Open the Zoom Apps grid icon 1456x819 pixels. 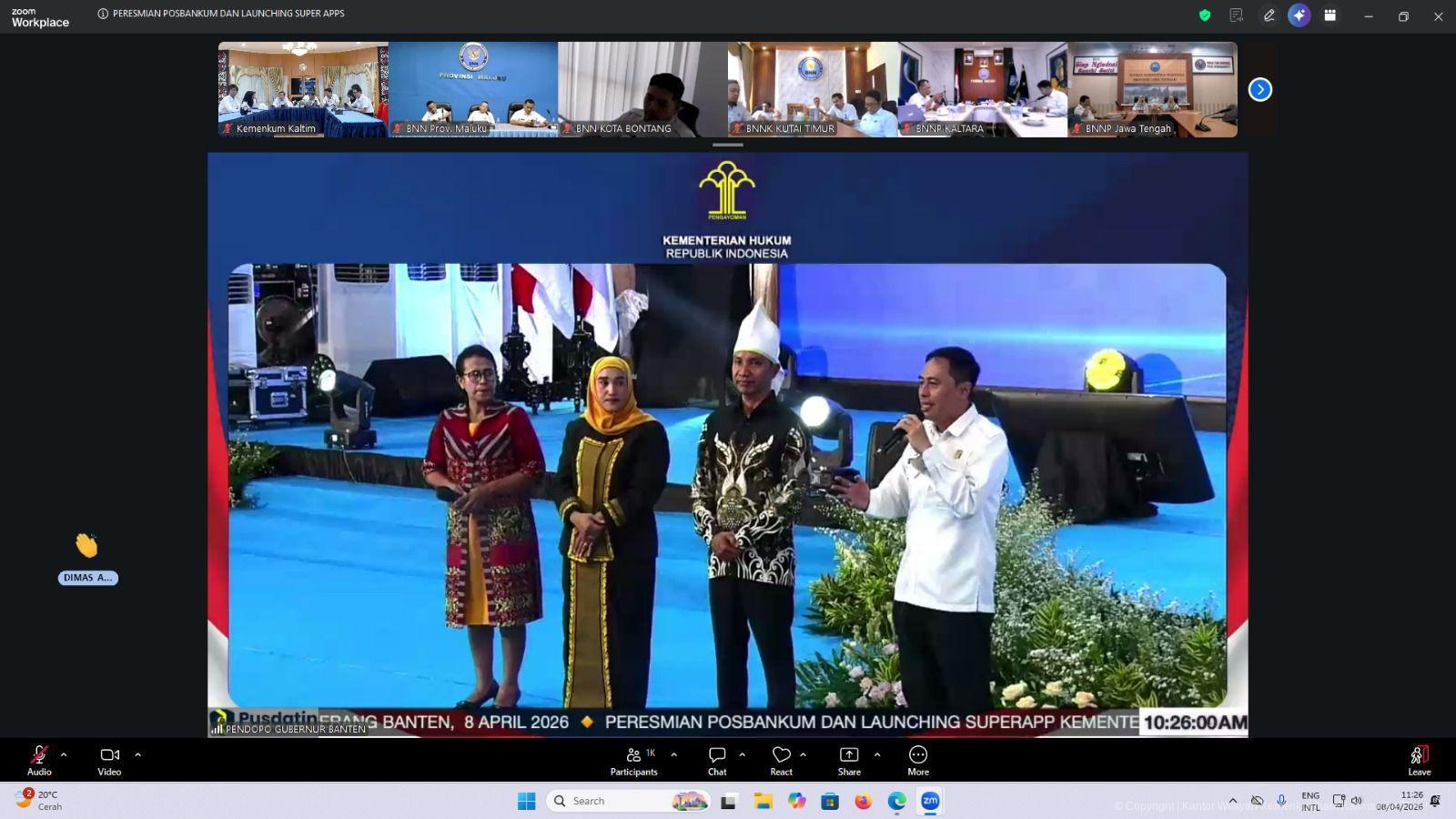1330,15
